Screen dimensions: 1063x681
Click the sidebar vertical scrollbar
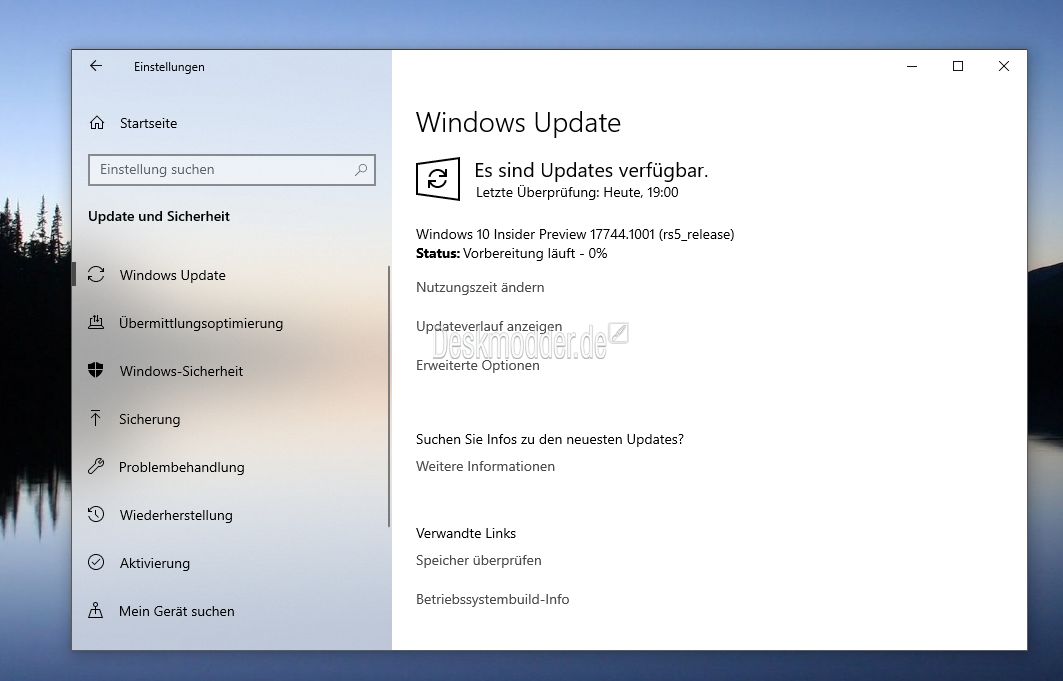point(389,396)
